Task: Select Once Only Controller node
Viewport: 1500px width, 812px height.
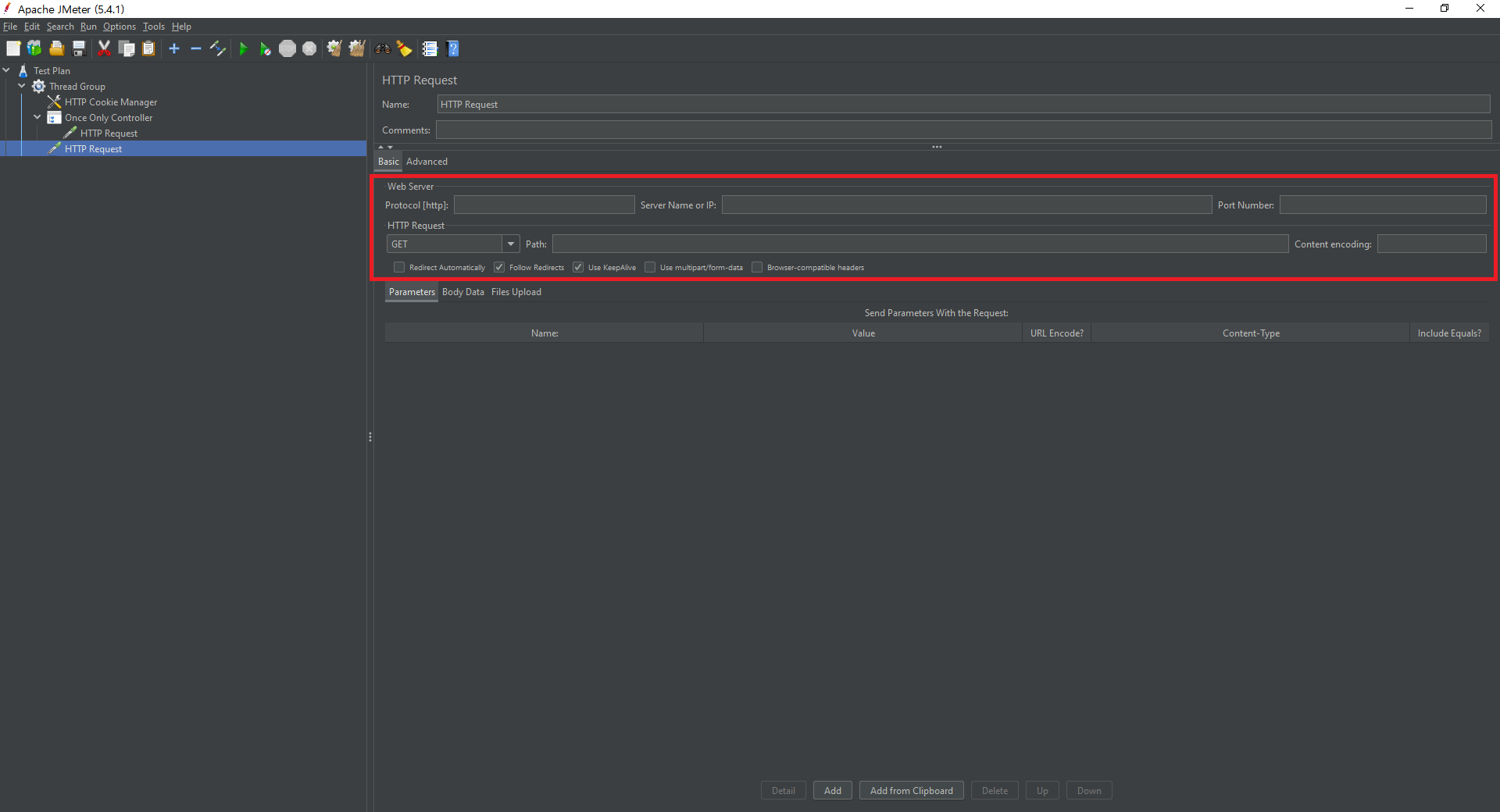Action: [109, 117]
